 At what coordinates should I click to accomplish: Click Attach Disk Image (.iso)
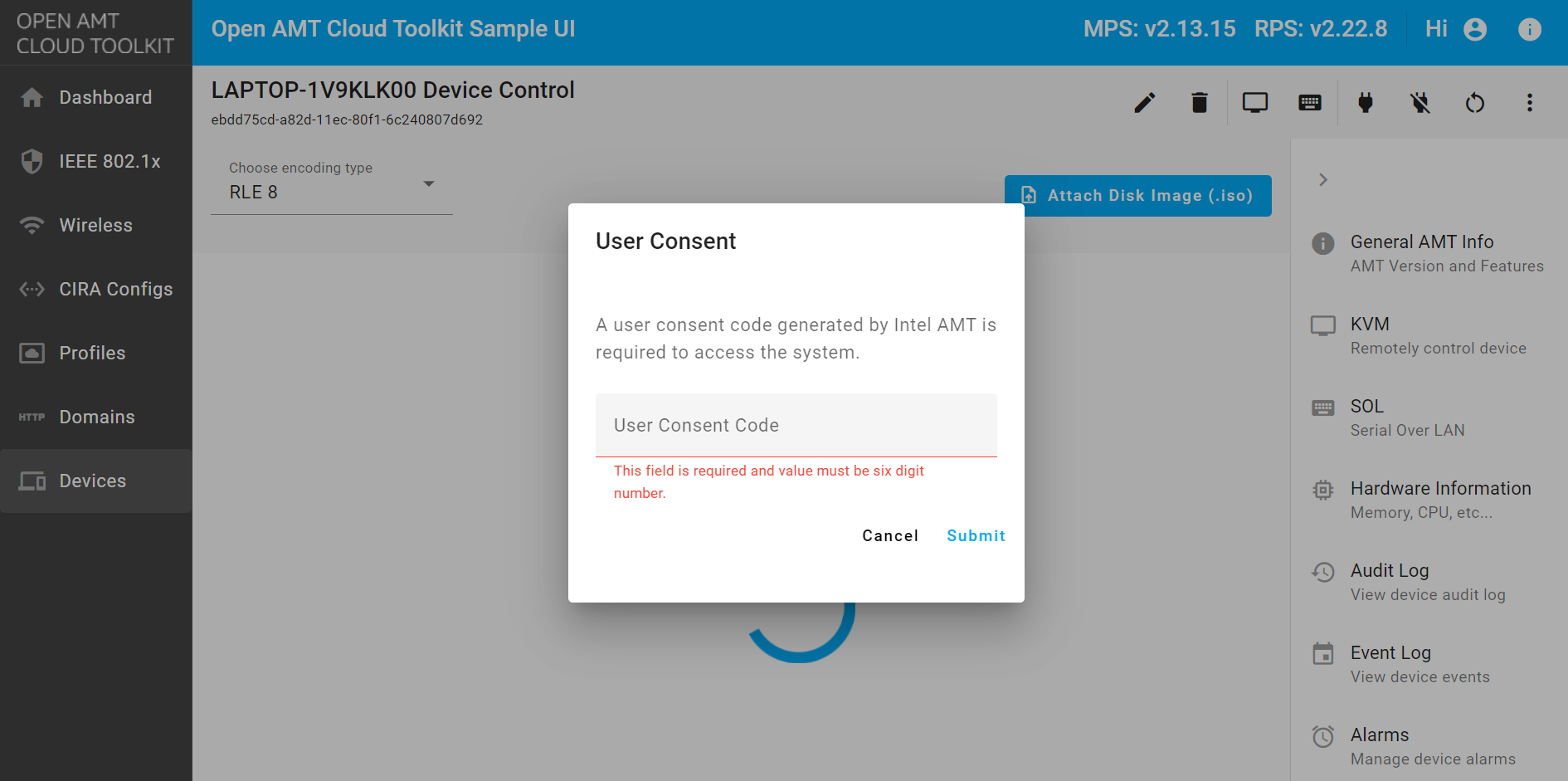[x=1138, y=196]
